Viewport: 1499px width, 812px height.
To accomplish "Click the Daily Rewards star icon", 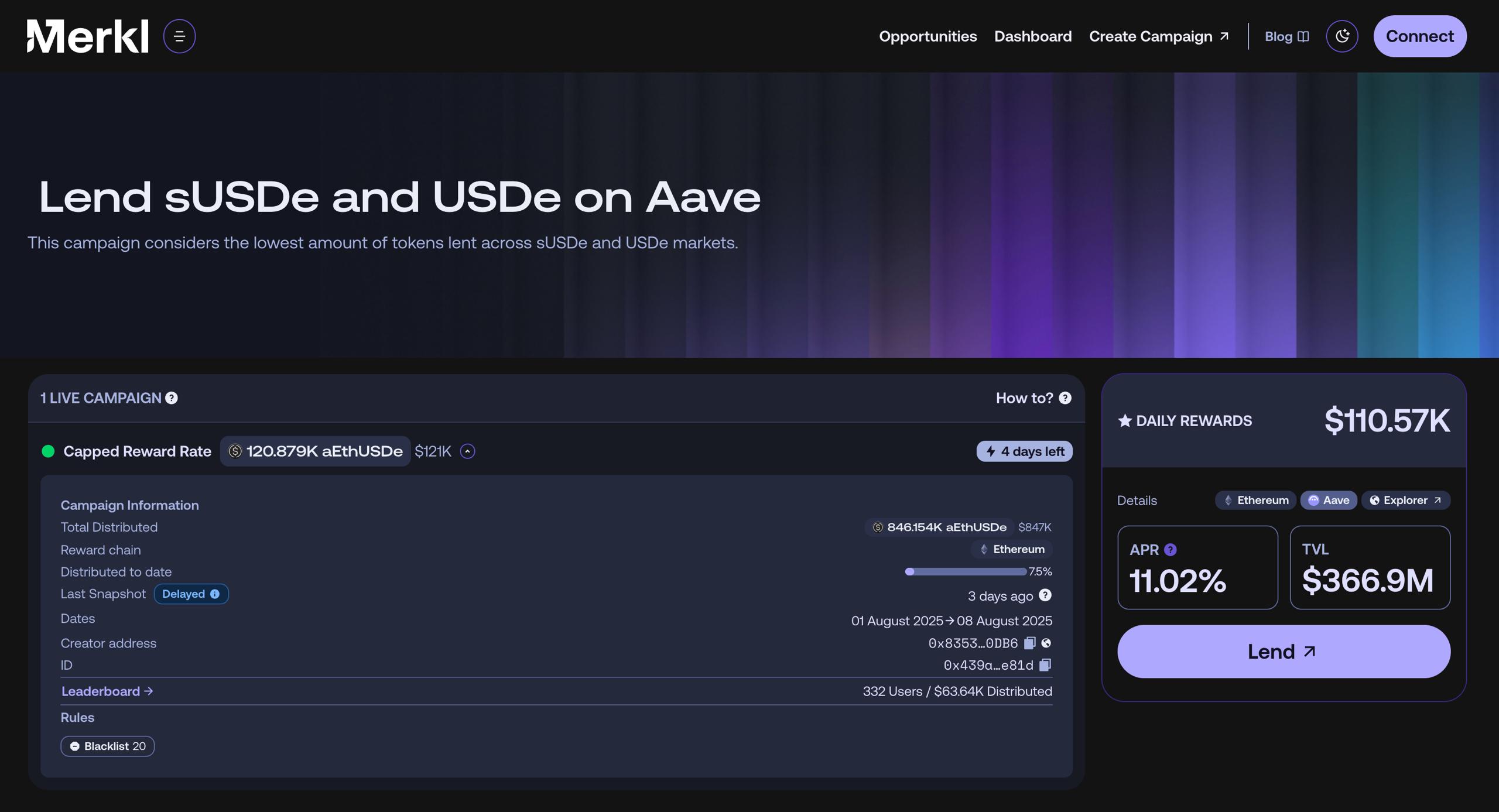I will tap(1125, 420).
